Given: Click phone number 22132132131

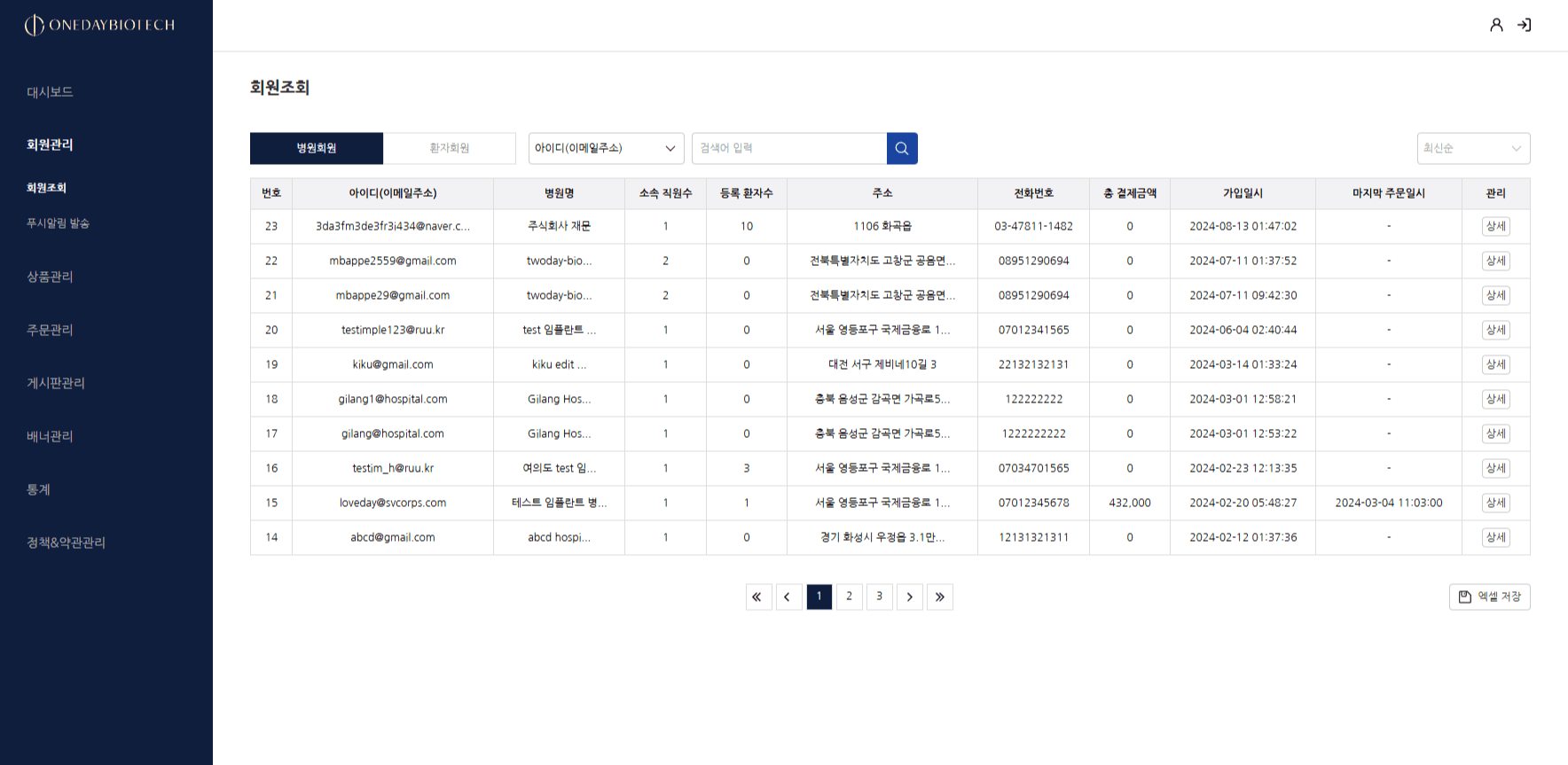Looking at the screenshot, I should [x=1033, y=364].
